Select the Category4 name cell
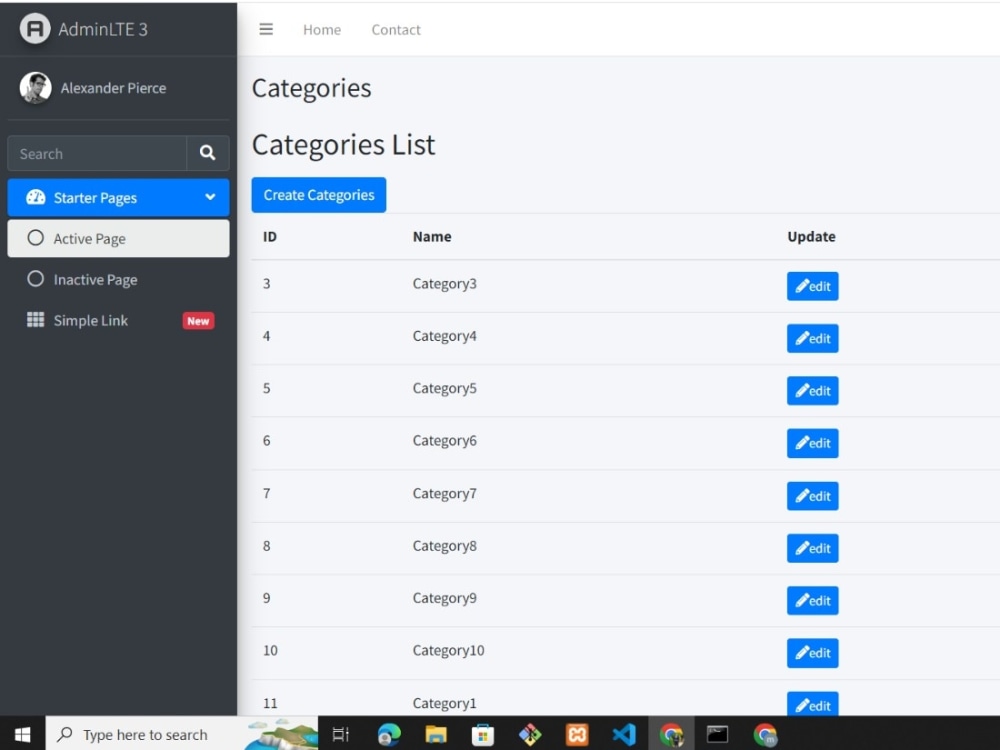Image resolution: width=1000 pixels, height=750 pixels. (x=445, y=336)
